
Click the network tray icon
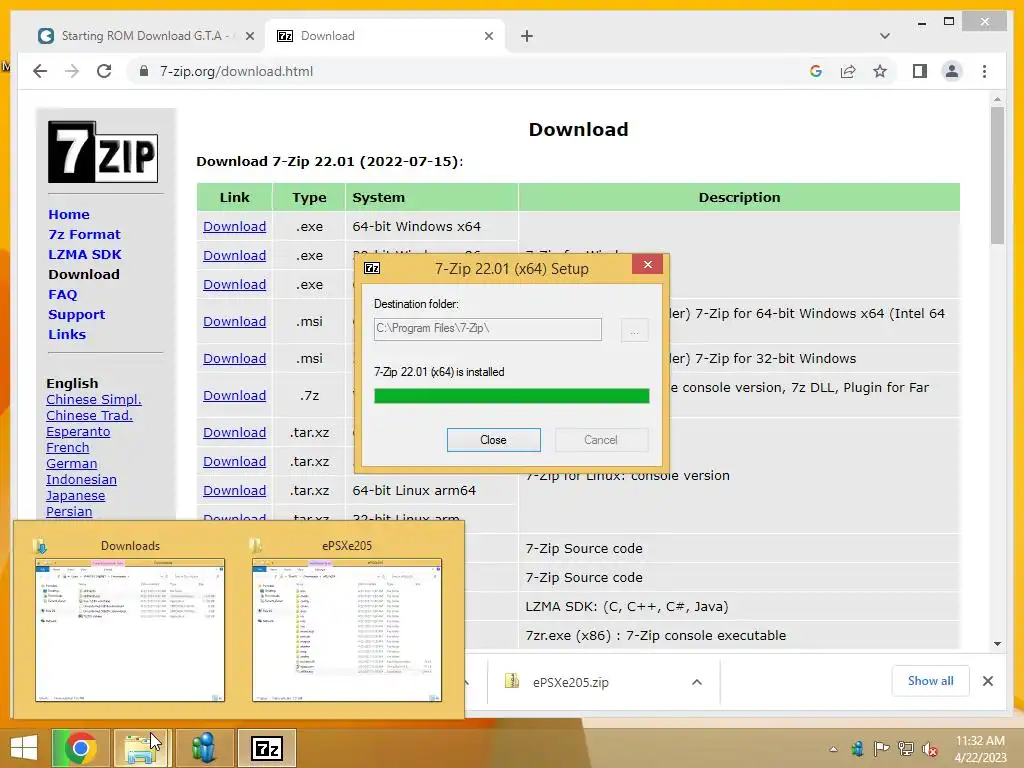[906, 749]
